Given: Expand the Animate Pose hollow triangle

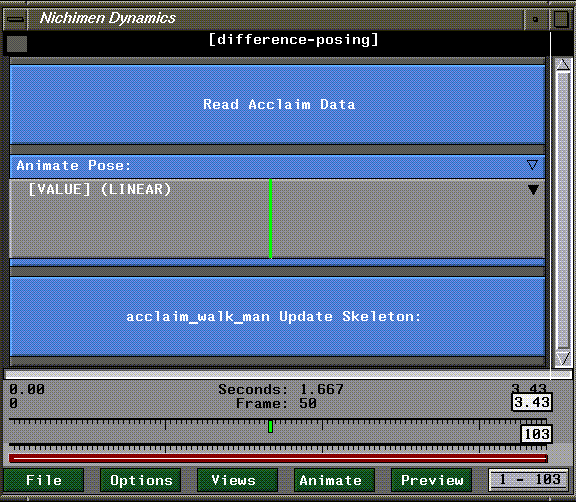Looking at the screenshot, I should (532, 165).
